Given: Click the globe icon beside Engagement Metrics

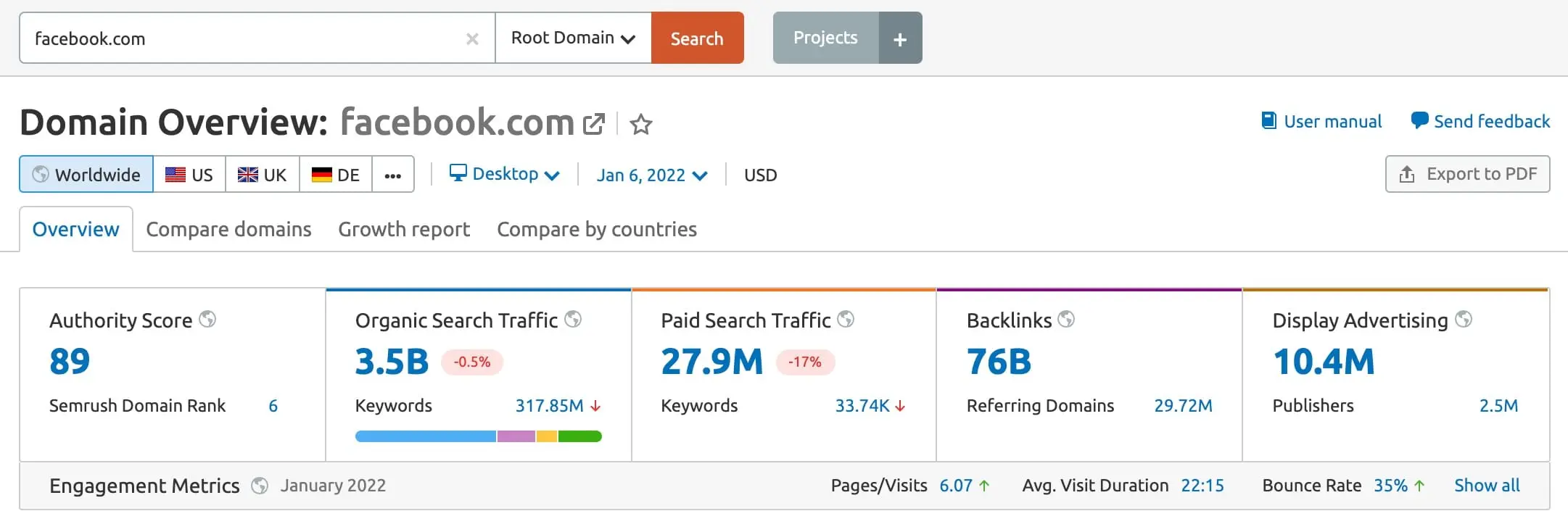Looking at the screenshot, I should pos(260,486).
